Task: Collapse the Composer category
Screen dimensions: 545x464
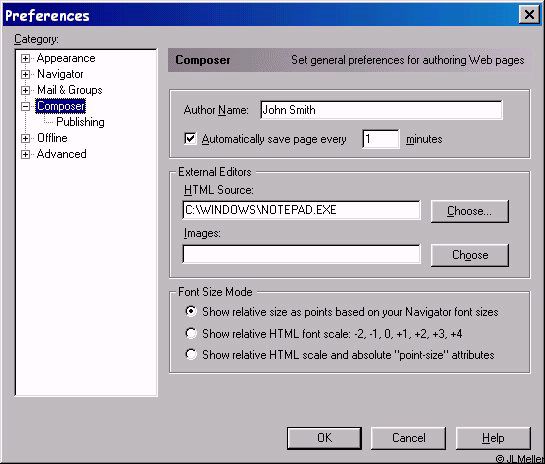Action: tap(25, 106)
